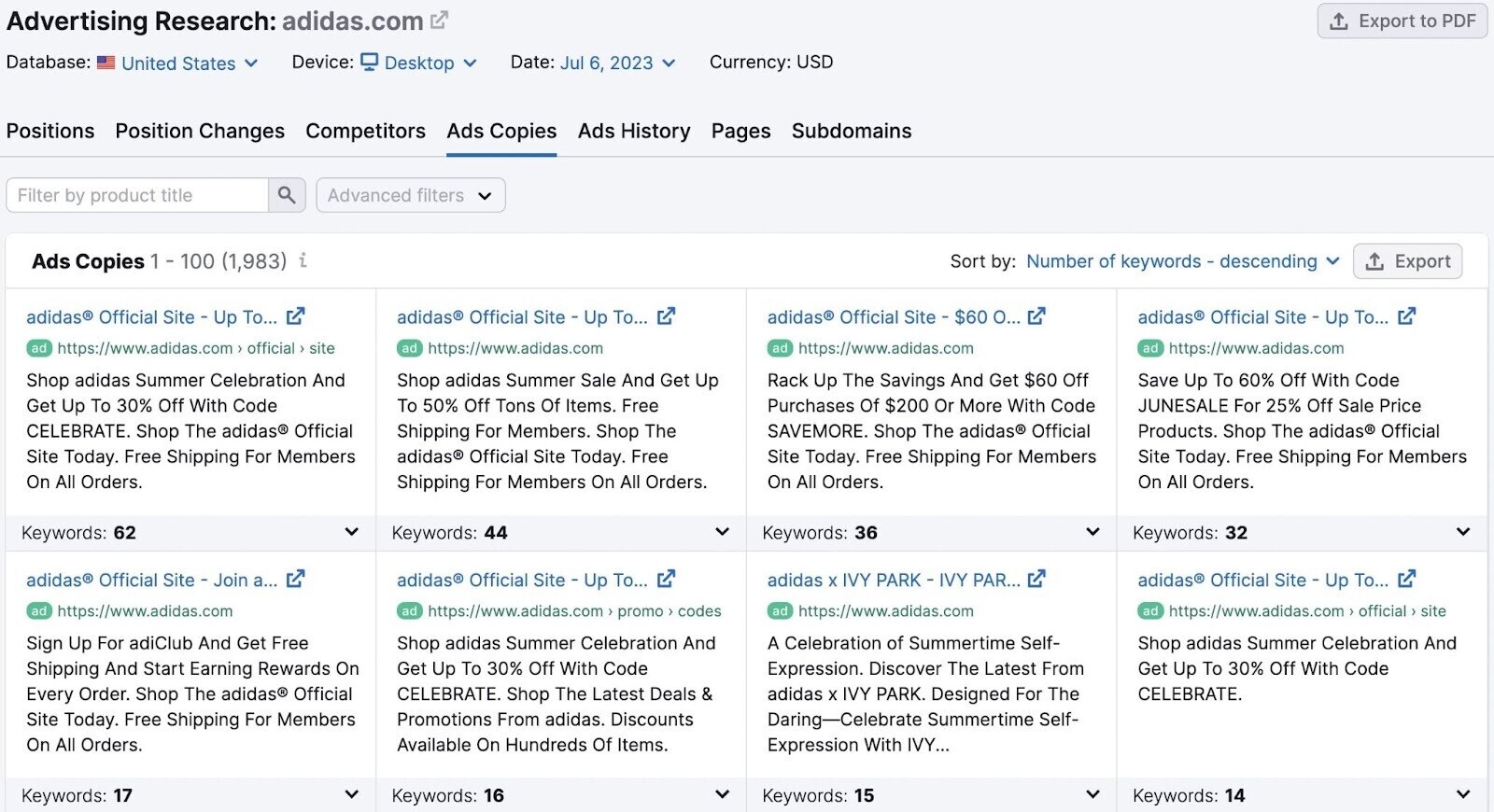
Task: Click the ad description mentioning SAVEMORE code
Action: [931, 431]
